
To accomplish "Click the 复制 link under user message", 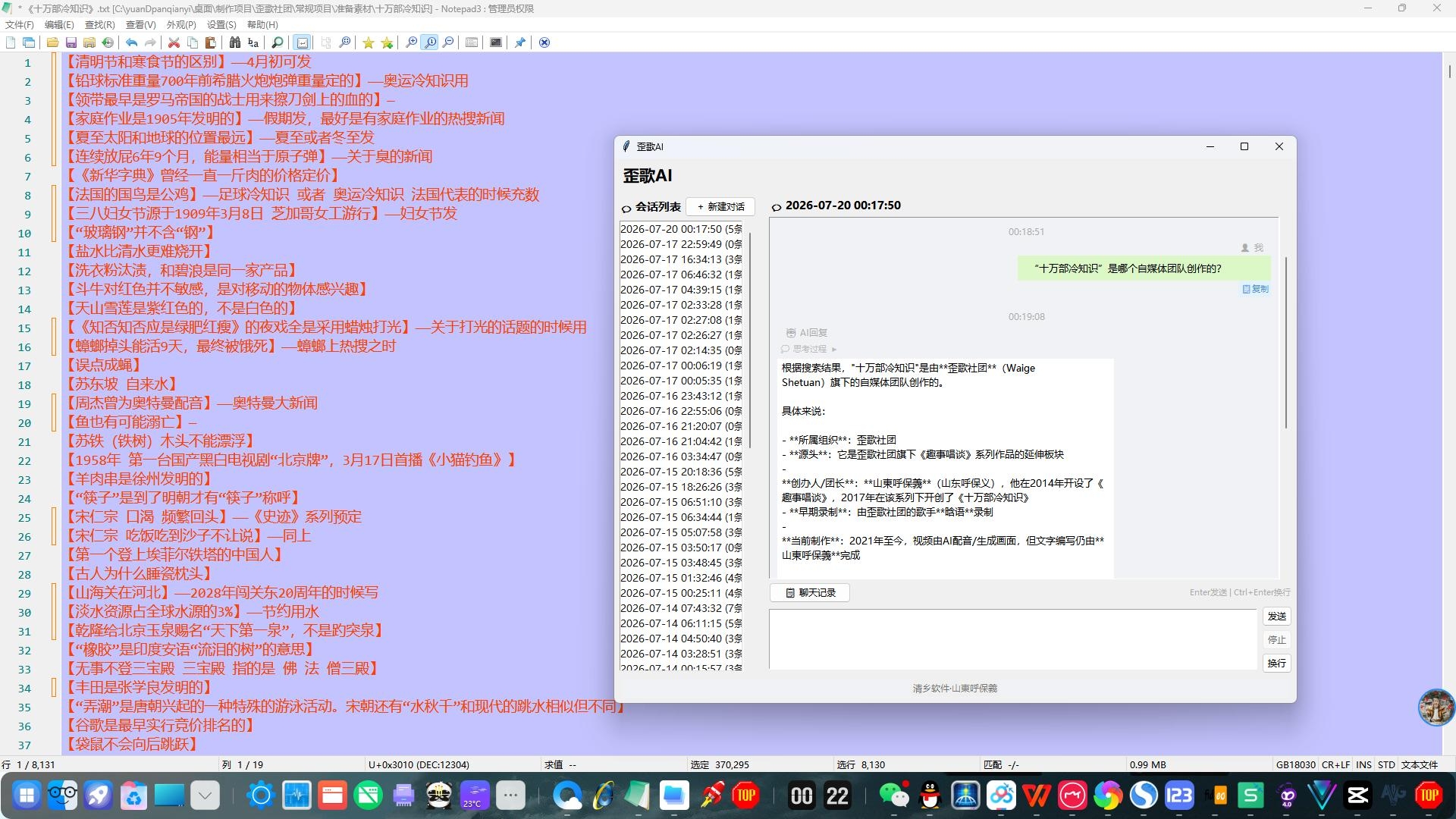I will [x=1256, y=289].
